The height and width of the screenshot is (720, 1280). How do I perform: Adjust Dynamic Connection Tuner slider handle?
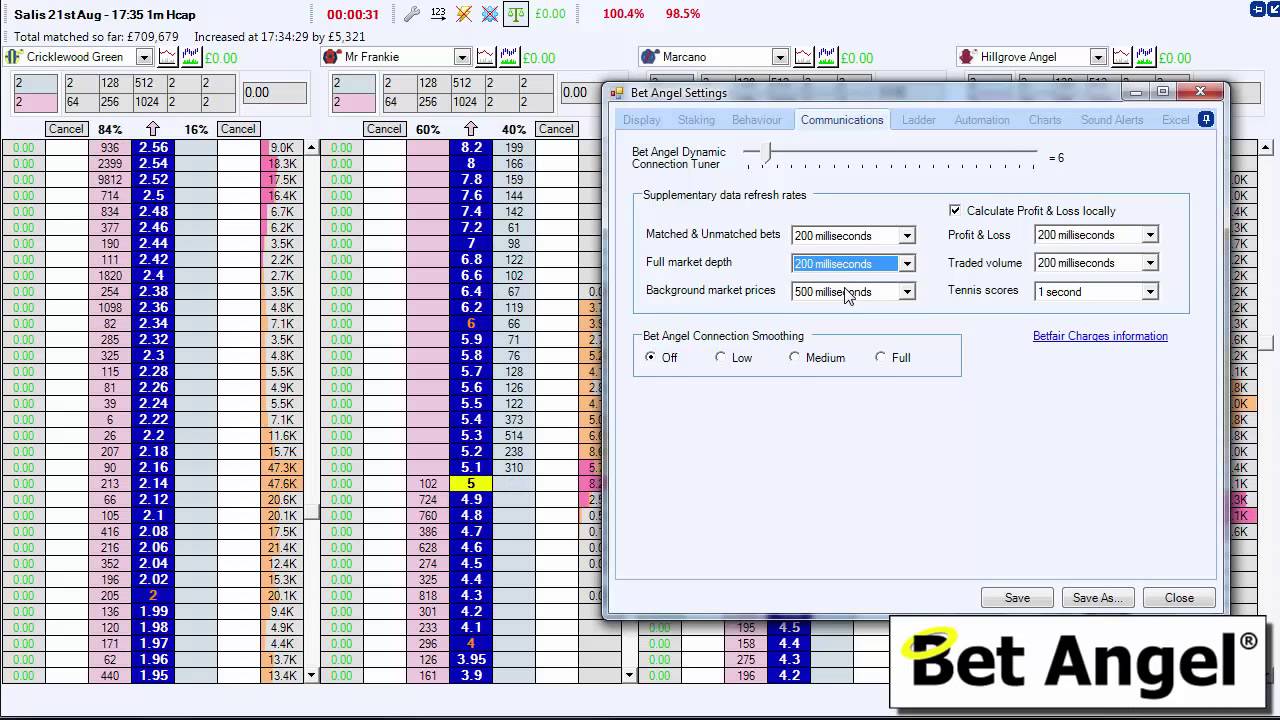pyautogui.click(x=768, y=152)
